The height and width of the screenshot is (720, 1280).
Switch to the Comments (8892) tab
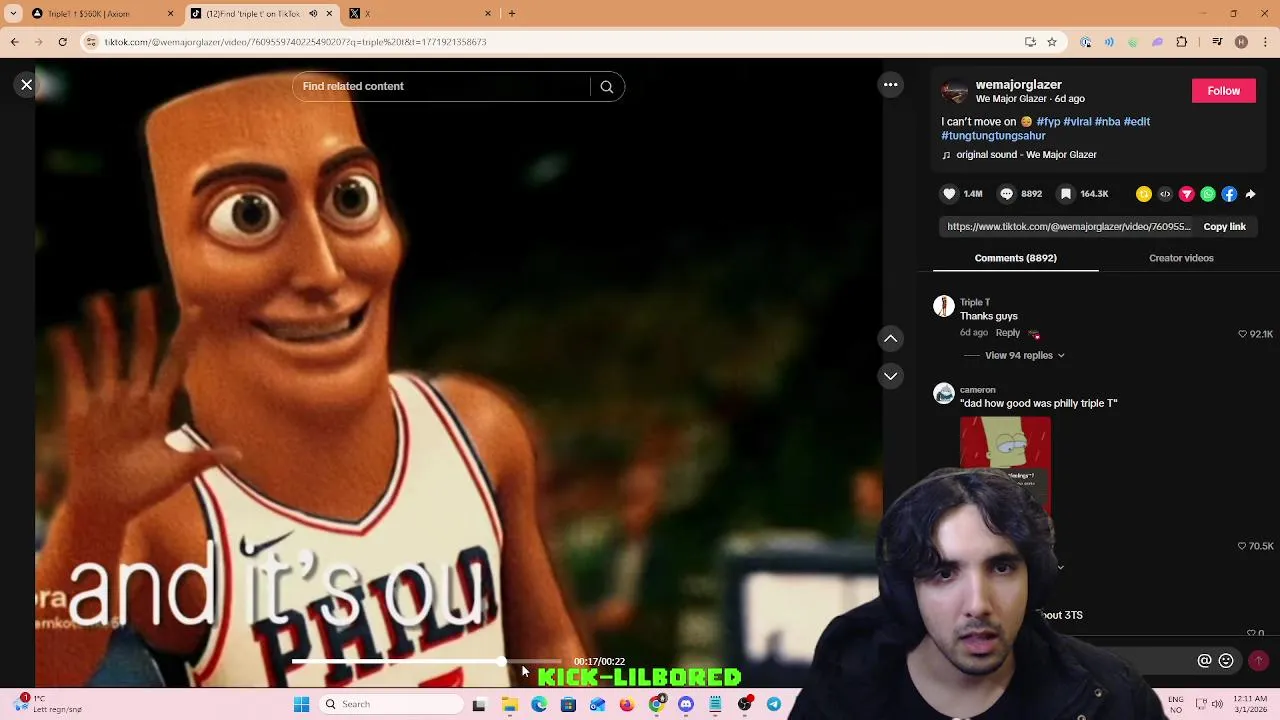[1015, 258]
